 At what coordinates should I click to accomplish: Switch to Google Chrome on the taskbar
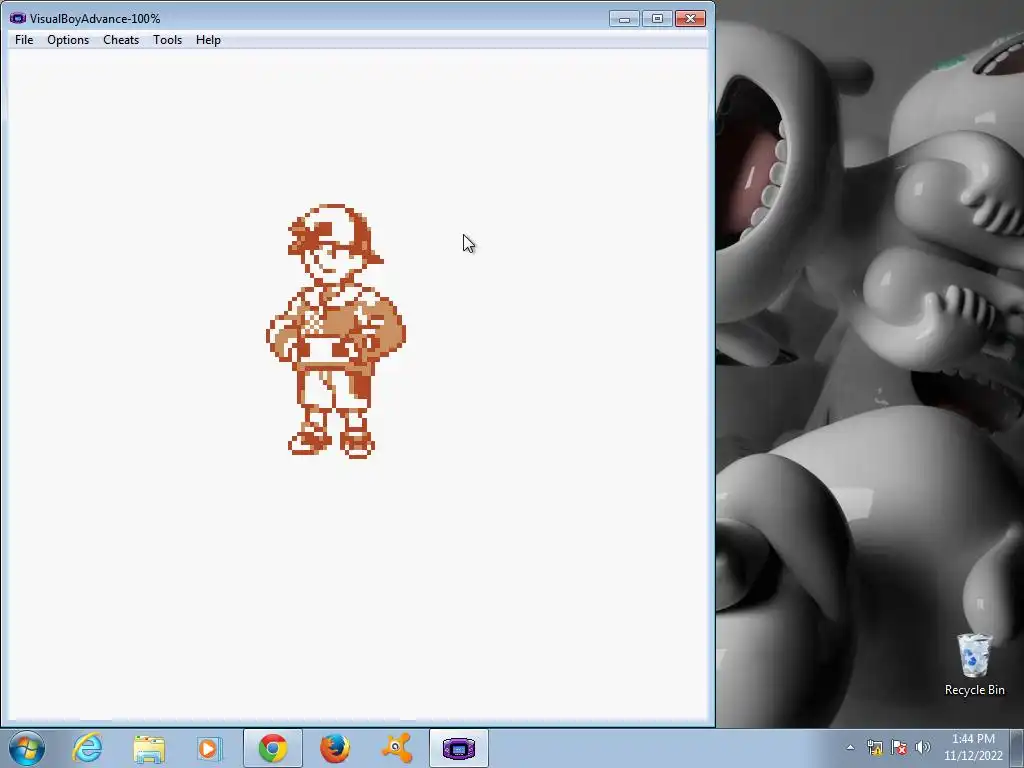[x=272, y=748]
